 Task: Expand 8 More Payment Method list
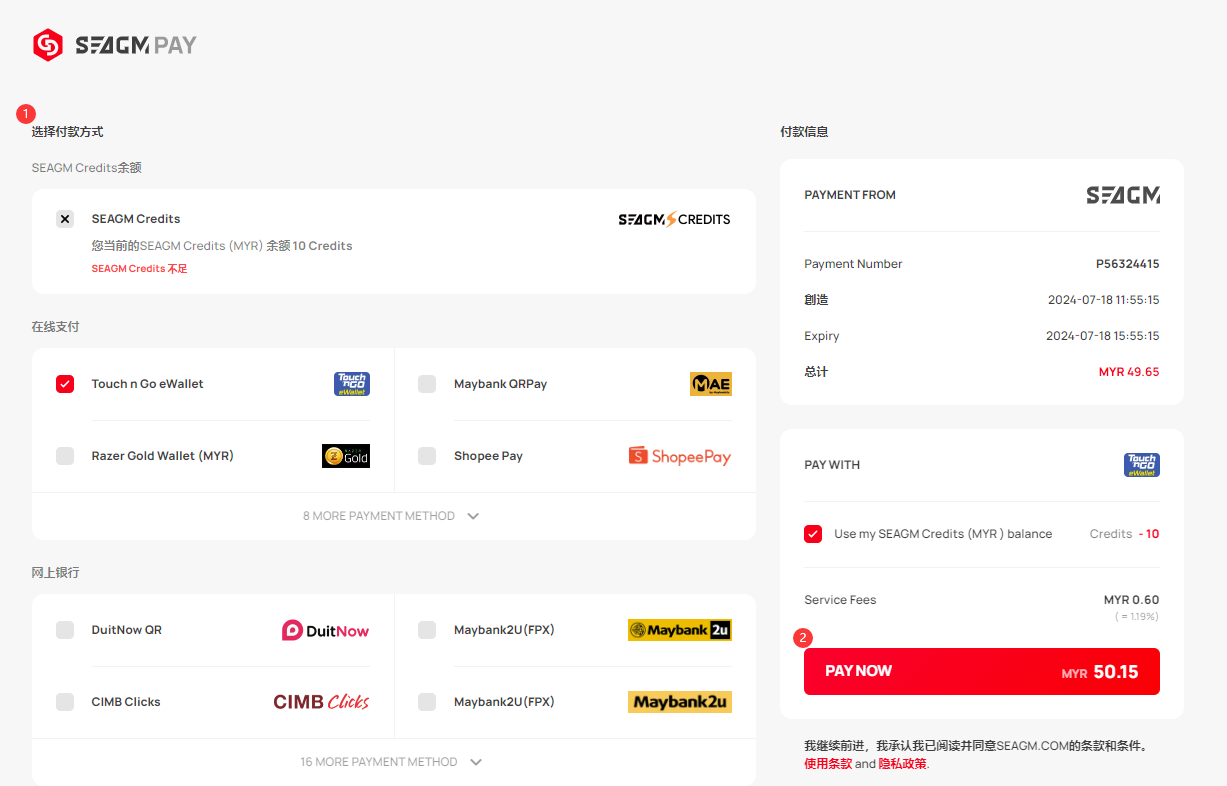393,516
